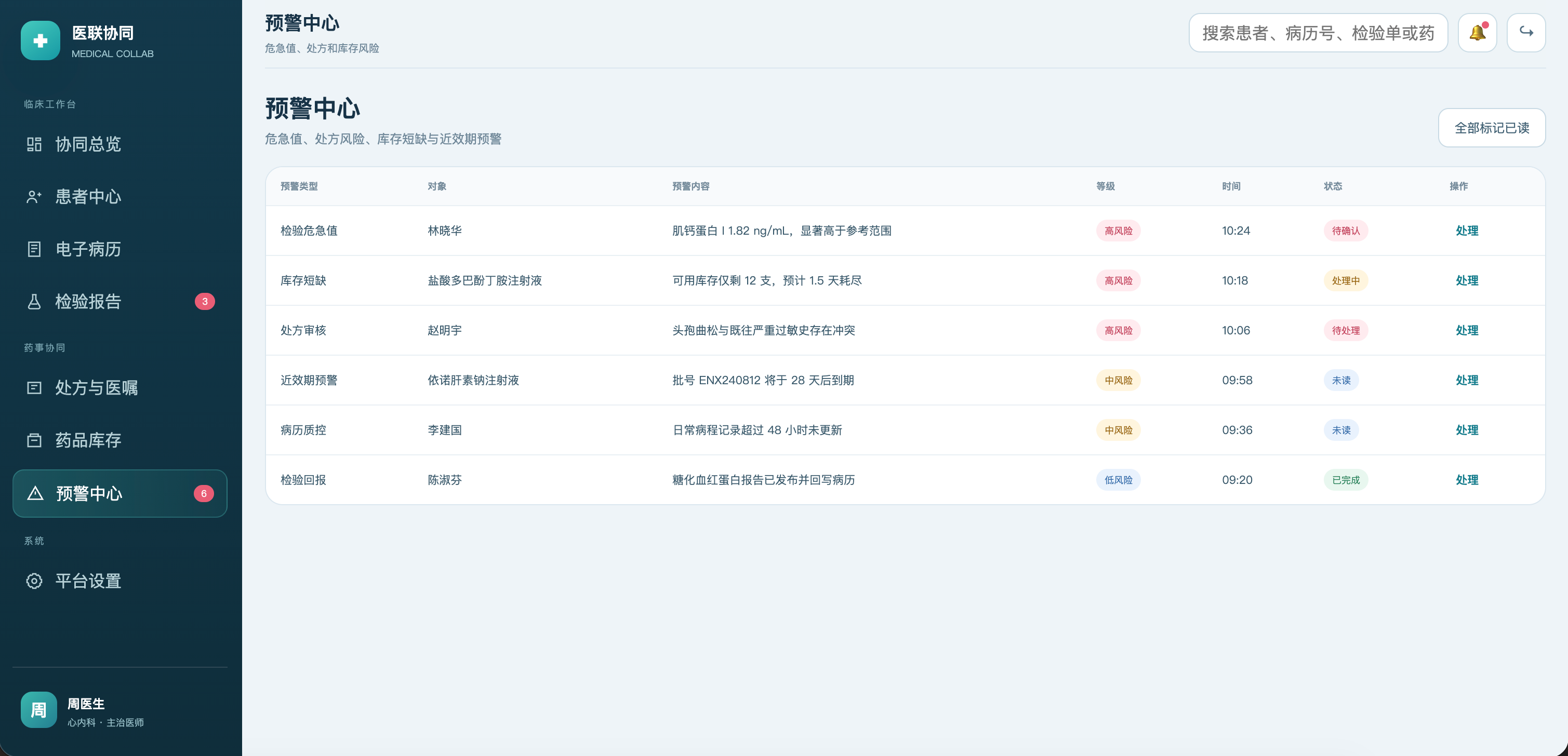The height and width of the screenshot is (756, 1568).
Task: Click 处理 for 盐酸多巴酚丁胺注射液 shortage
Action: [1466, 280]
